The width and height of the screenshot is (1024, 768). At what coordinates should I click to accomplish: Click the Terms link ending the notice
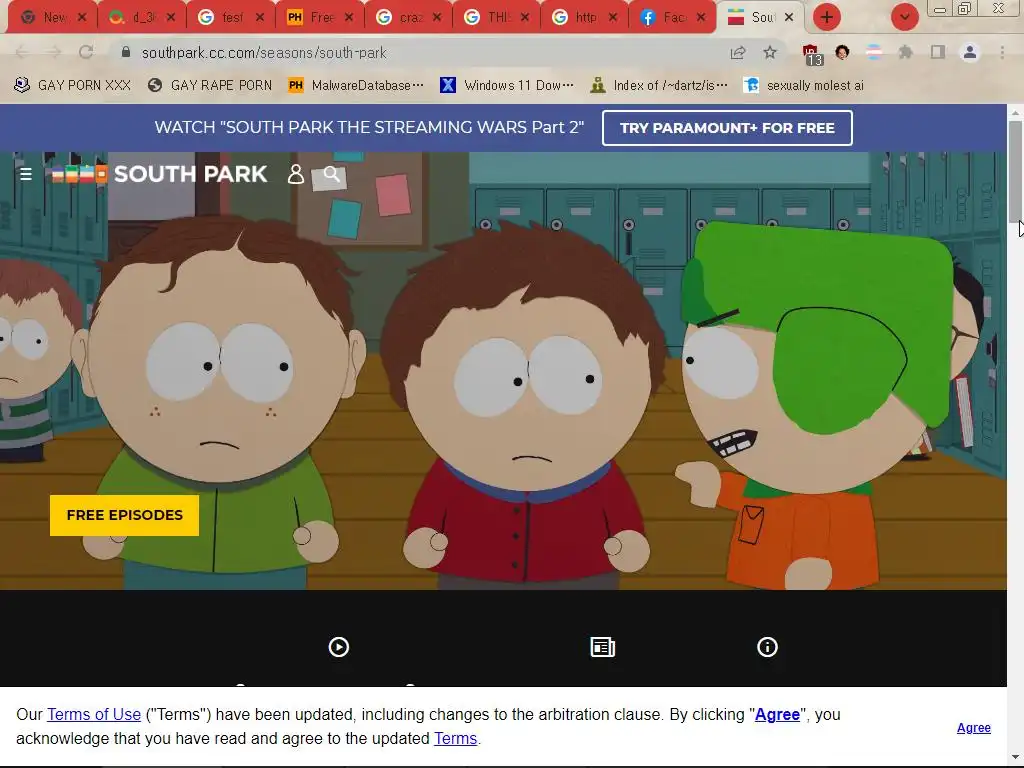tap(456, 739)
